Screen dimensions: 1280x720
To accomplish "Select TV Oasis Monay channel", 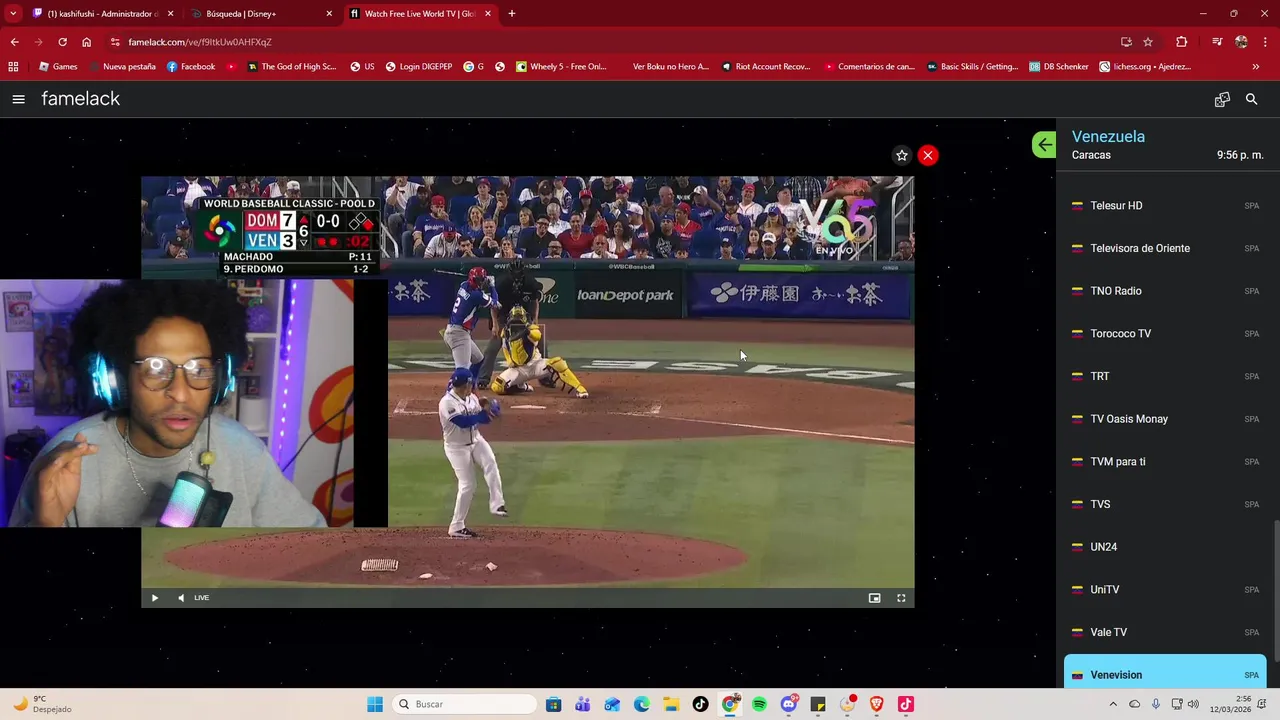I will click(x=1165, y=419).
